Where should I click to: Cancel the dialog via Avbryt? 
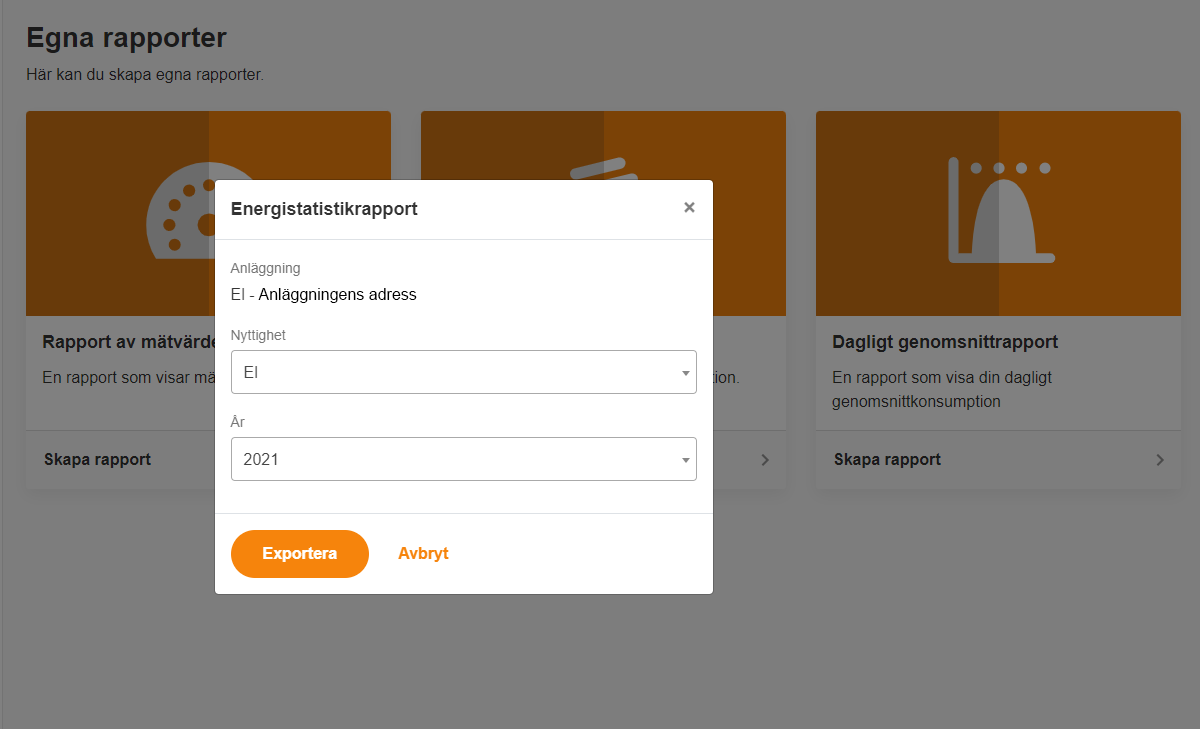[423, 554]
